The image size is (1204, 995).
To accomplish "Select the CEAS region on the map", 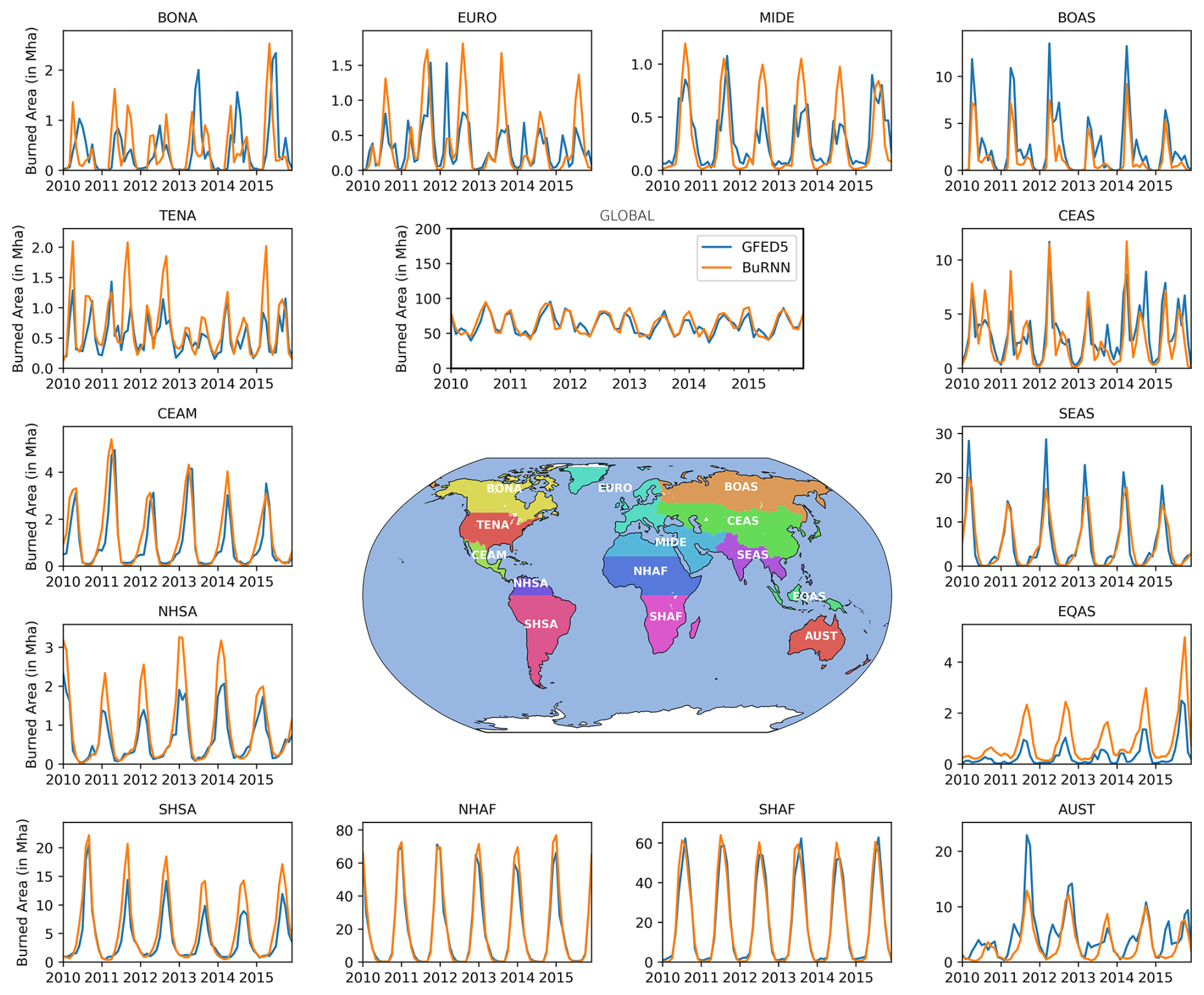I will [x=743, y=521].
